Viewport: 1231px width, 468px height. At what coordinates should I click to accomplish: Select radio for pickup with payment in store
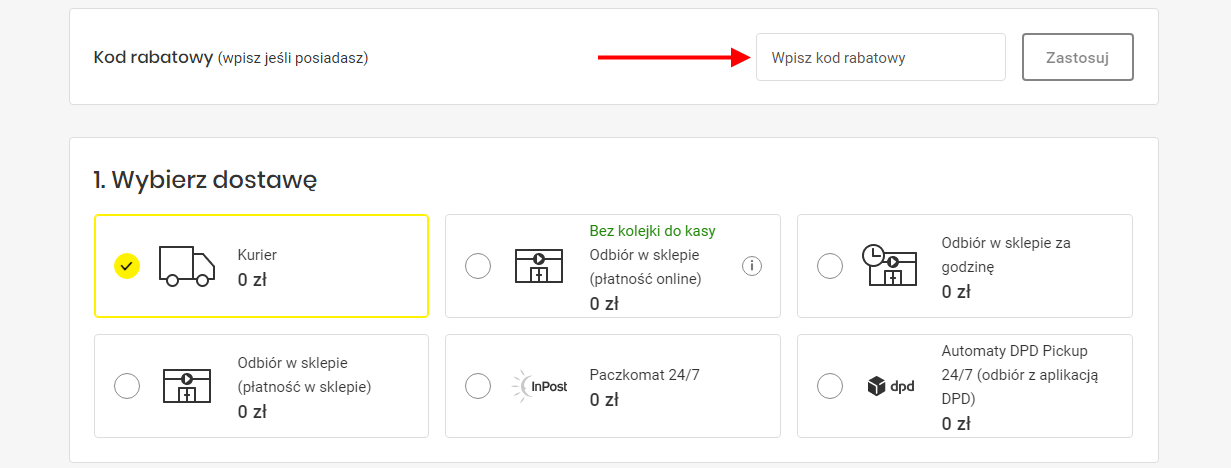[127, 386]
